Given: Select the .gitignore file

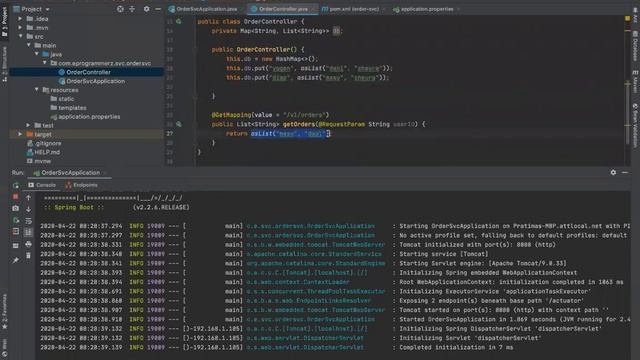Looking at the screenshot, I should [x=48, y=143].
